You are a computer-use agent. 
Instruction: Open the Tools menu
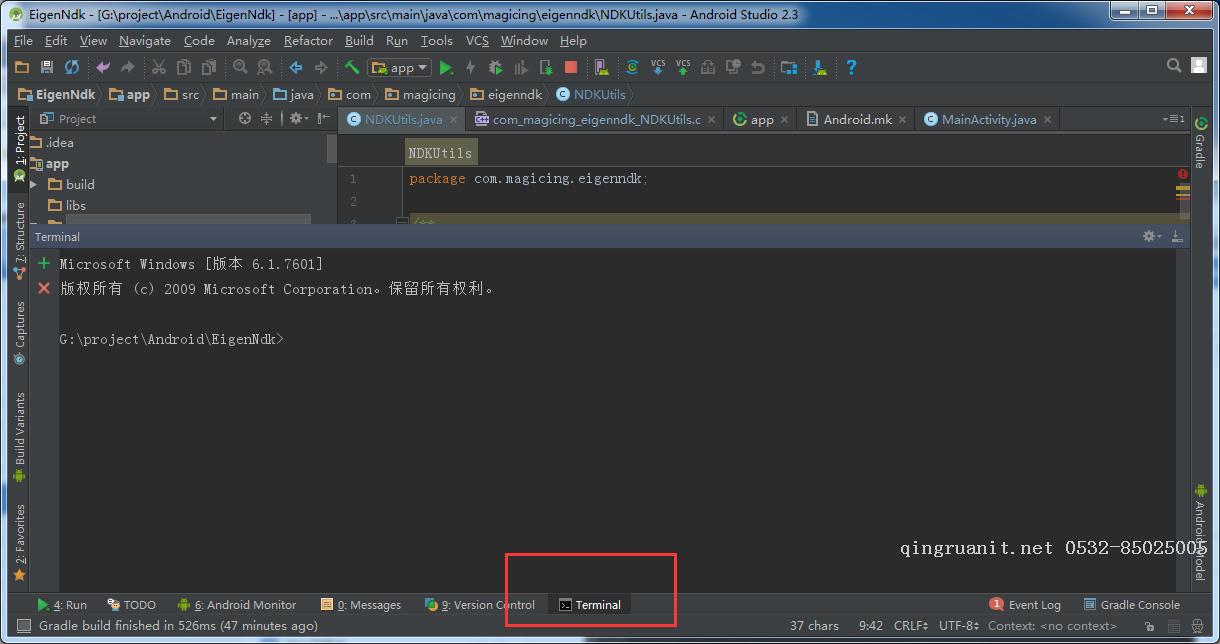pyautogui.click(x=436, y=41)
